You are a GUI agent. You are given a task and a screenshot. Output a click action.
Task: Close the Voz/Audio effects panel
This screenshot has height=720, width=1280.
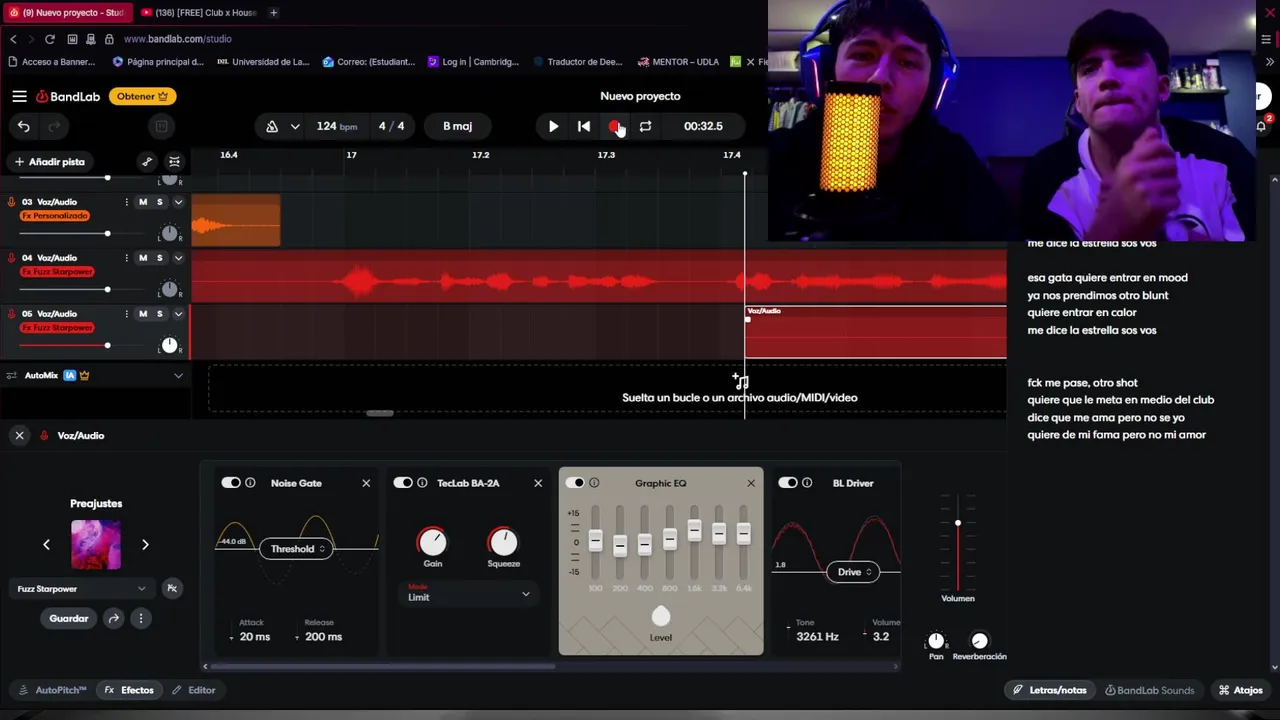pos(19,436)
